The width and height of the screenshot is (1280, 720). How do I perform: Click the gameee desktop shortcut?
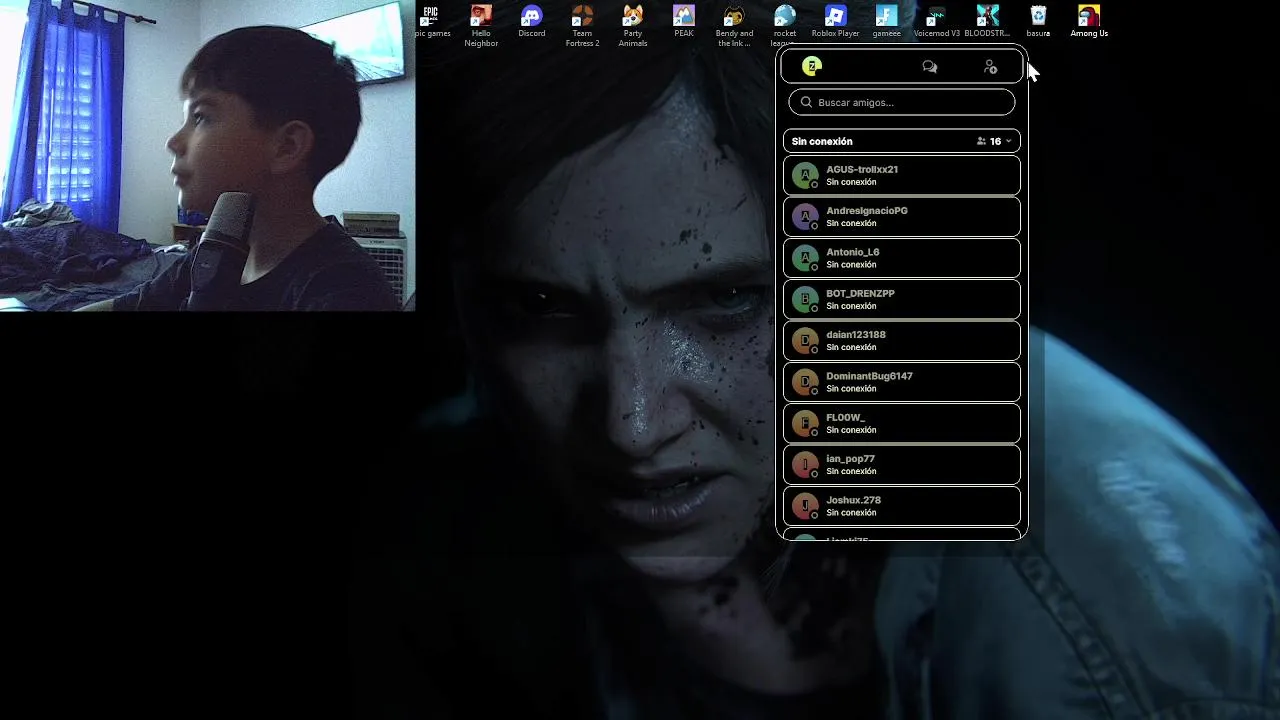pyautogui.click(x=886, y=23)
